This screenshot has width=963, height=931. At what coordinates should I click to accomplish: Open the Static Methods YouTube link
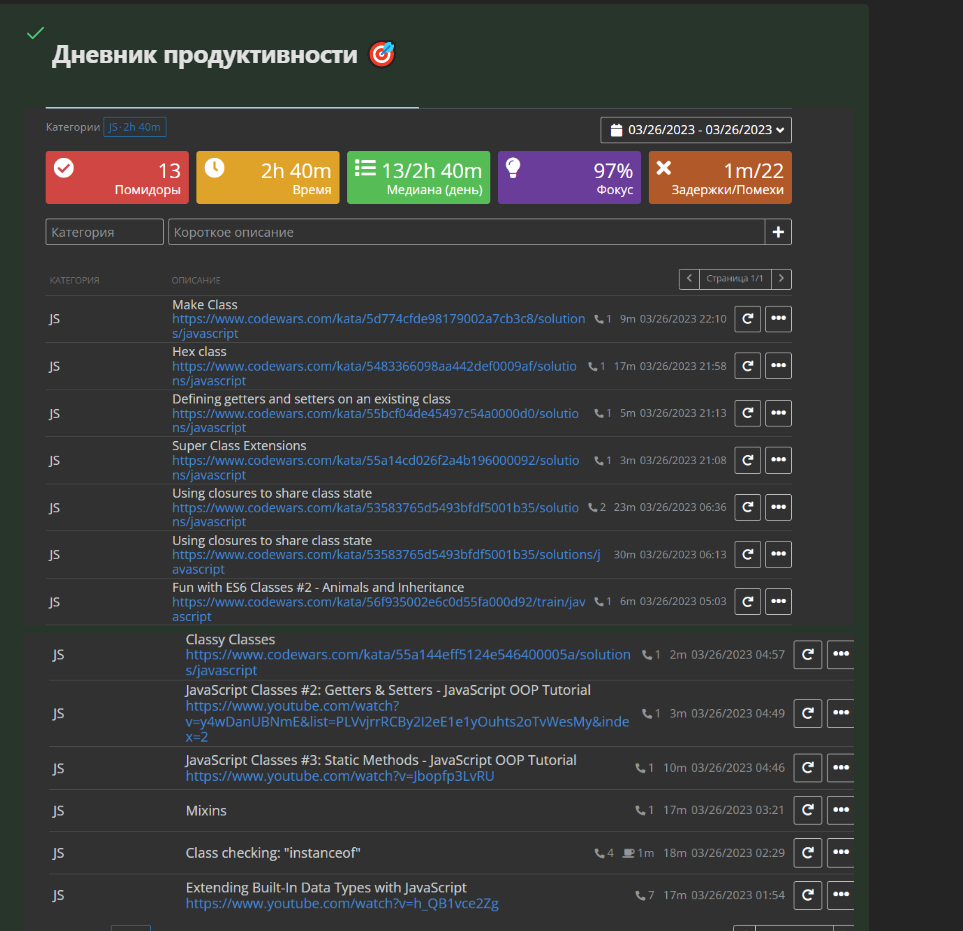pos(339,776)
